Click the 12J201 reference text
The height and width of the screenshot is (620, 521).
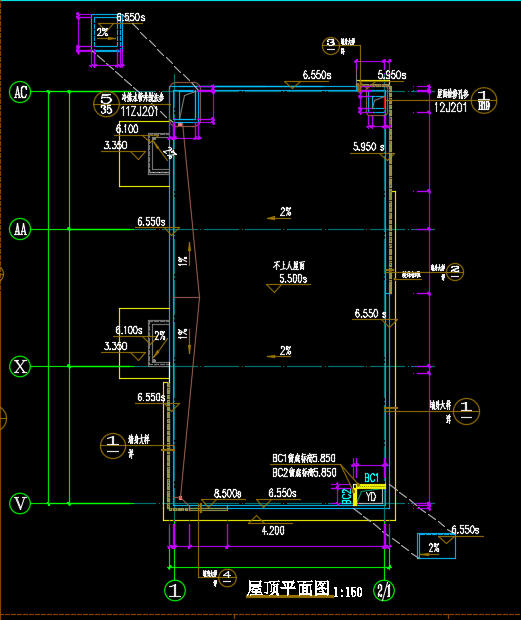click(450, 107)
